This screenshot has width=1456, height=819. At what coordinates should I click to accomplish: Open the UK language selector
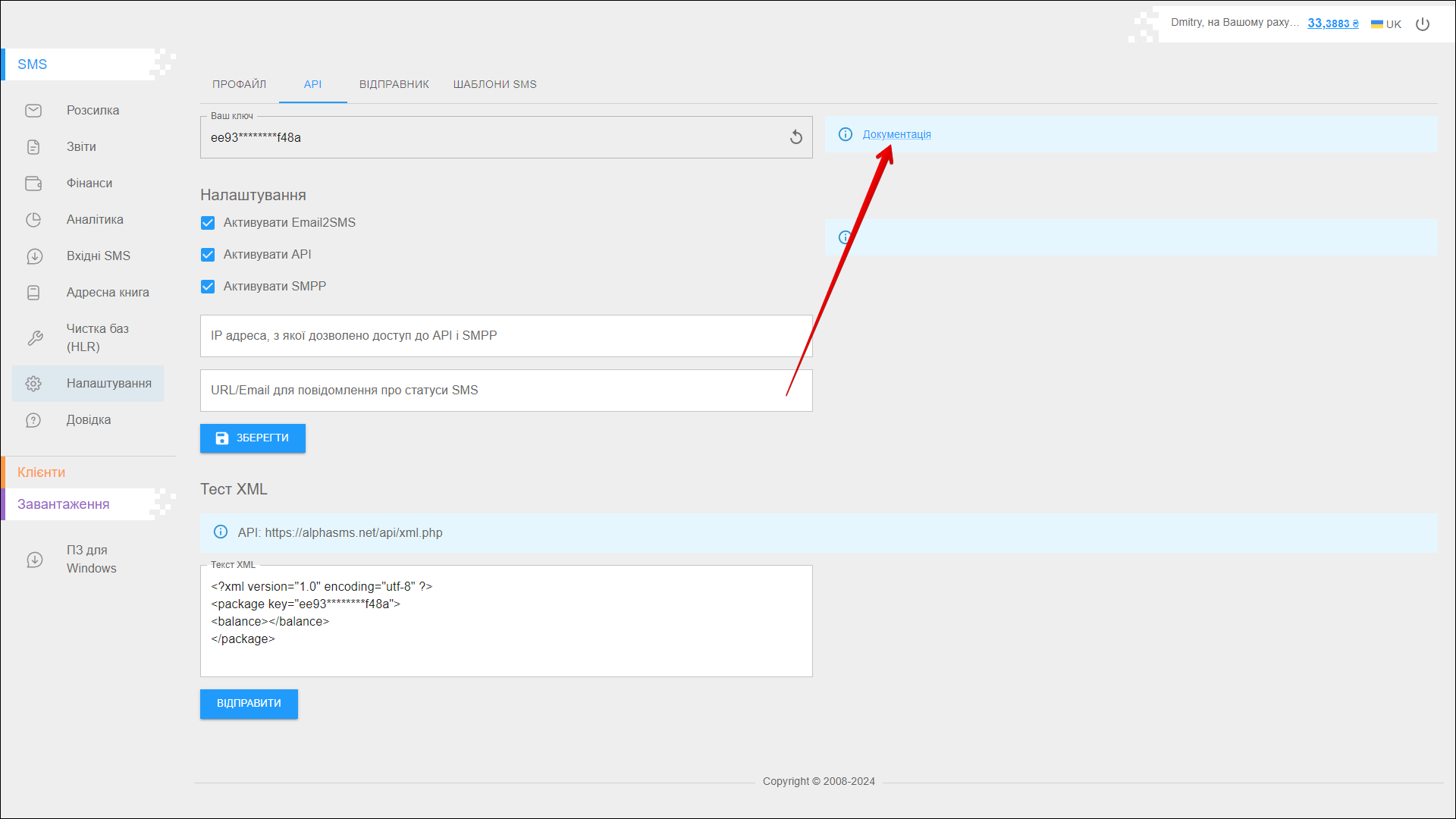(x=1386, y=24)
